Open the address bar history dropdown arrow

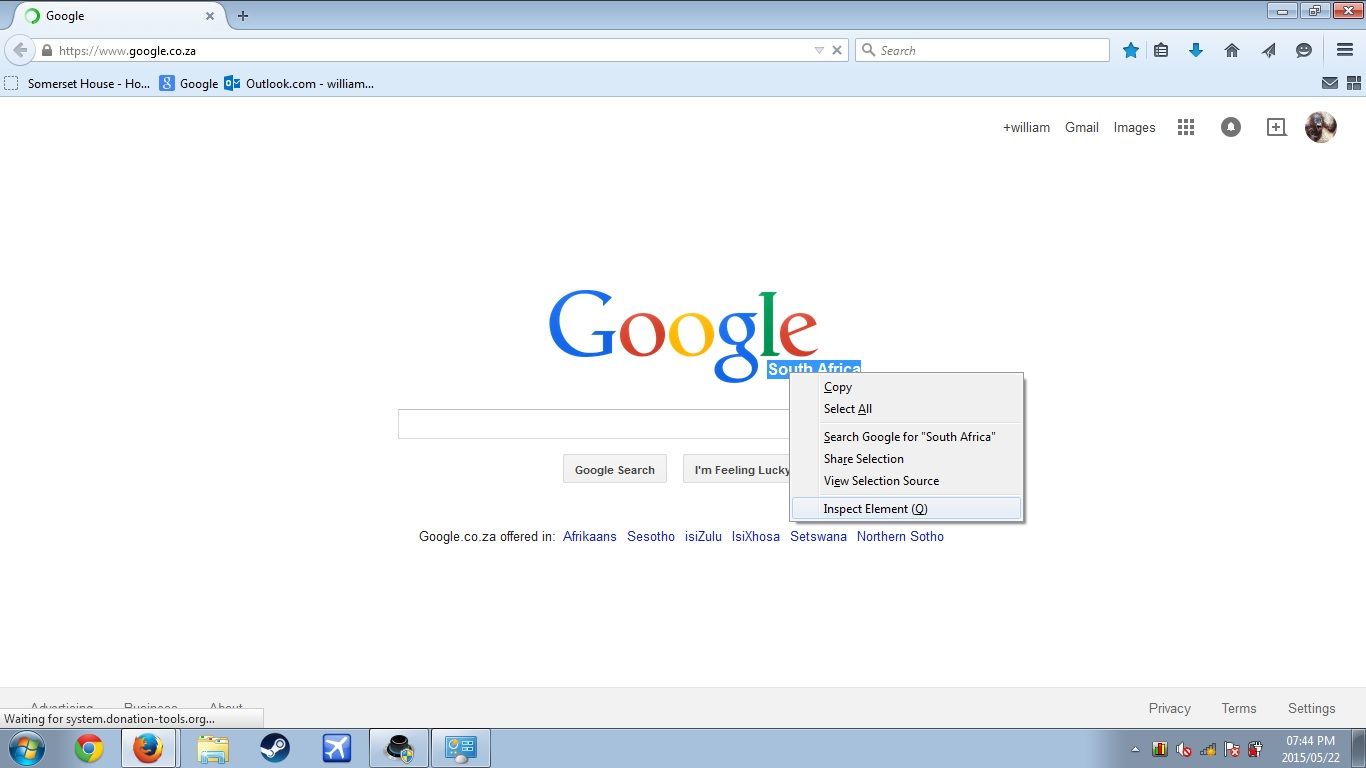(819, 50)
